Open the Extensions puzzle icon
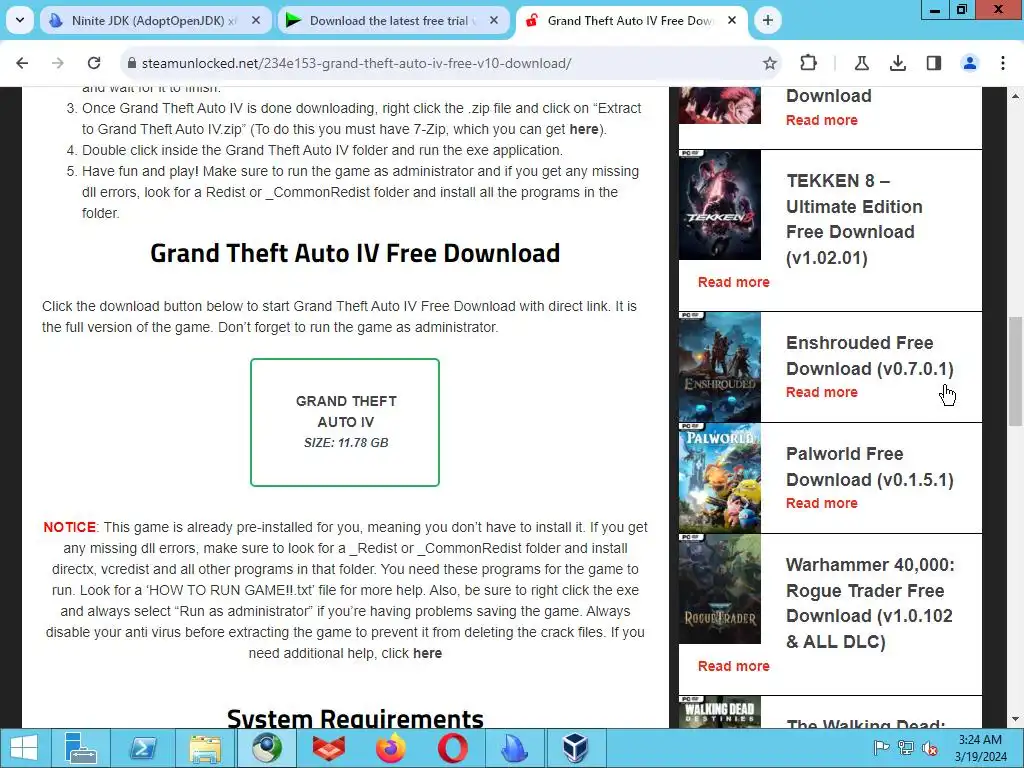The height and width of the screenshot is (768, 1024). (808, 63)
